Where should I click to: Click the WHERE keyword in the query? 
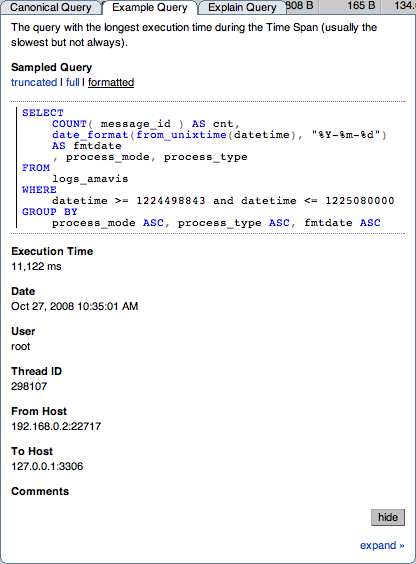(x=39, y=190)
